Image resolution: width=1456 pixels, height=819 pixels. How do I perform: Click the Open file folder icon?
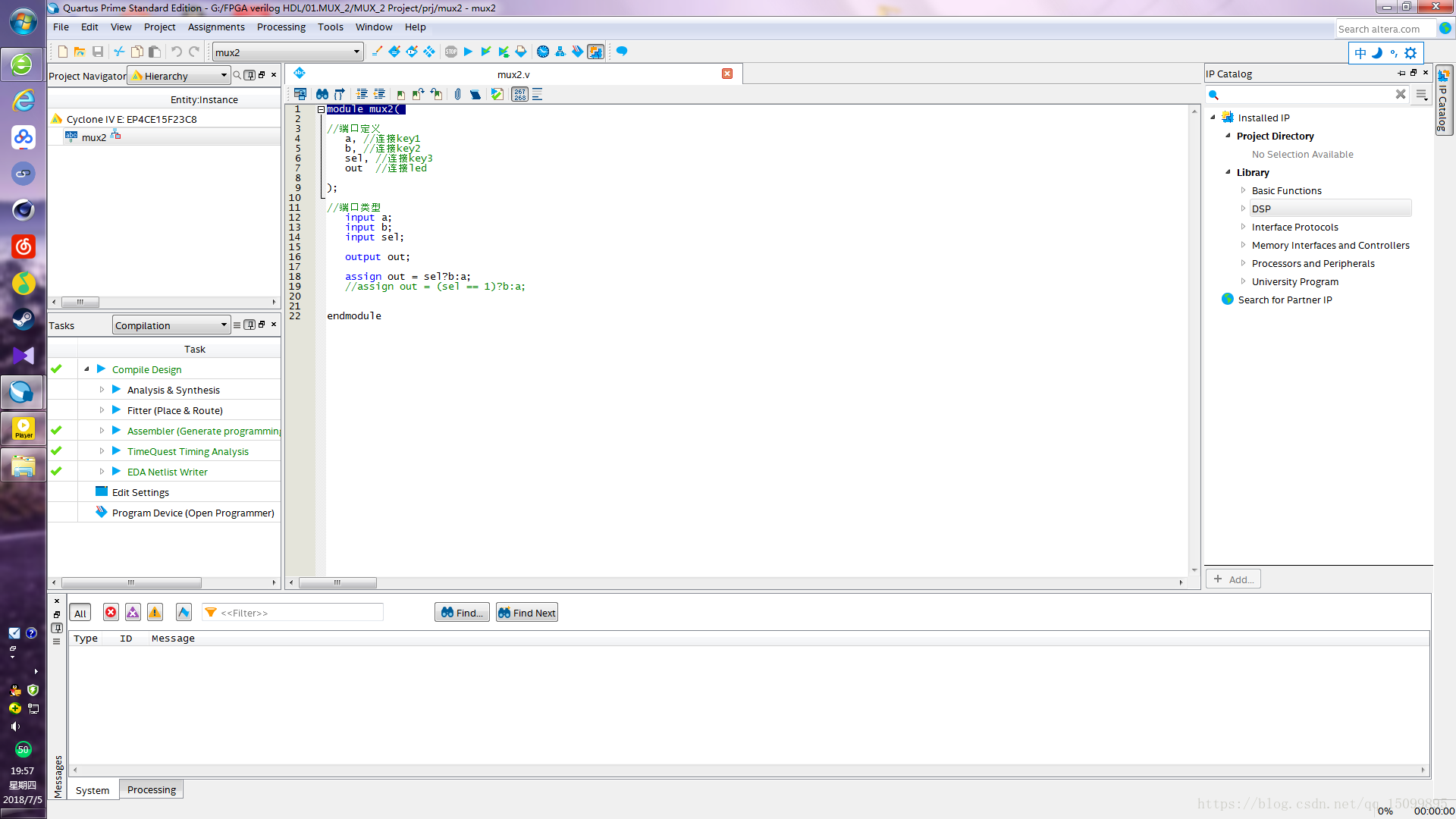(x=80, y=52)
